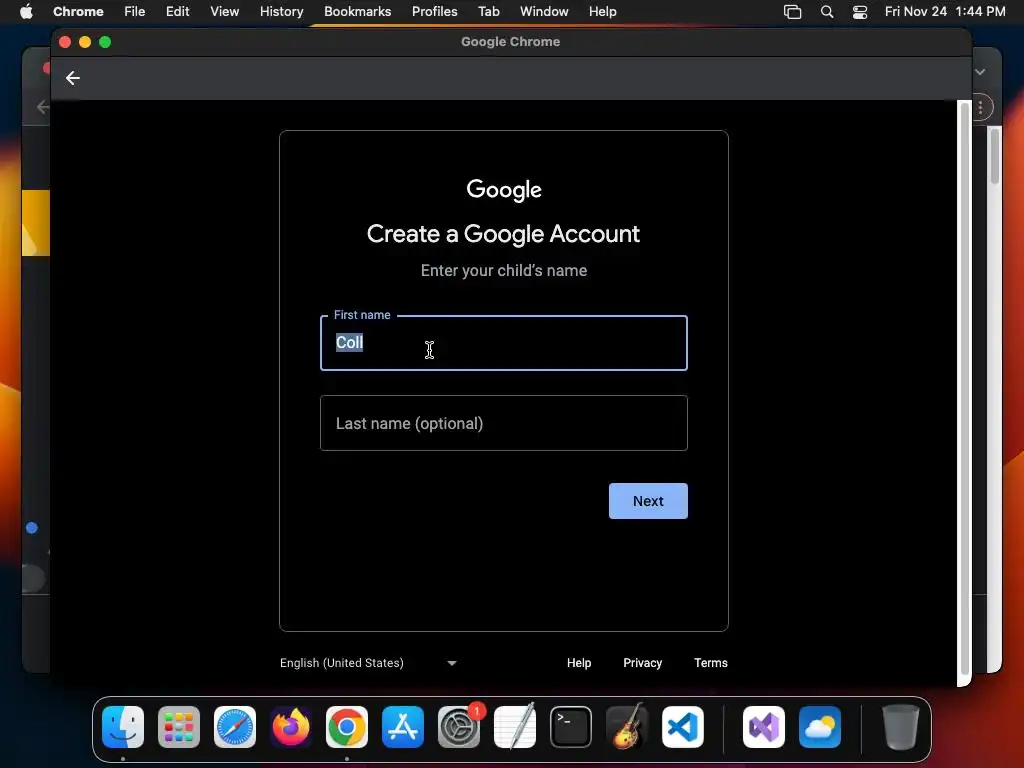Screen dimensions: 1024x768
Task: Click the background window's scrollbar thumb
Action: (995, 157)
